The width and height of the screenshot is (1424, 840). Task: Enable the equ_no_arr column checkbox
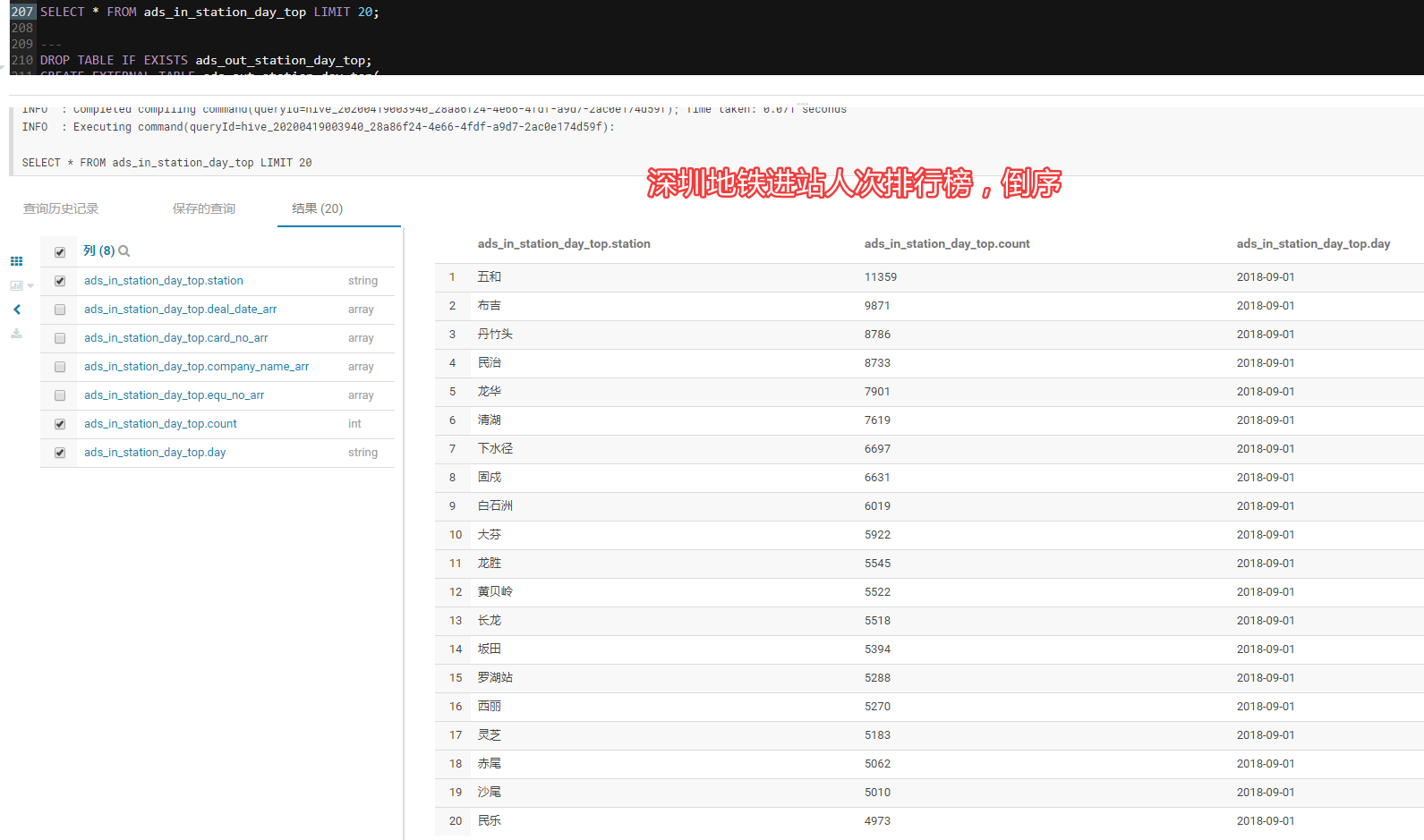(x=60, y=395)
